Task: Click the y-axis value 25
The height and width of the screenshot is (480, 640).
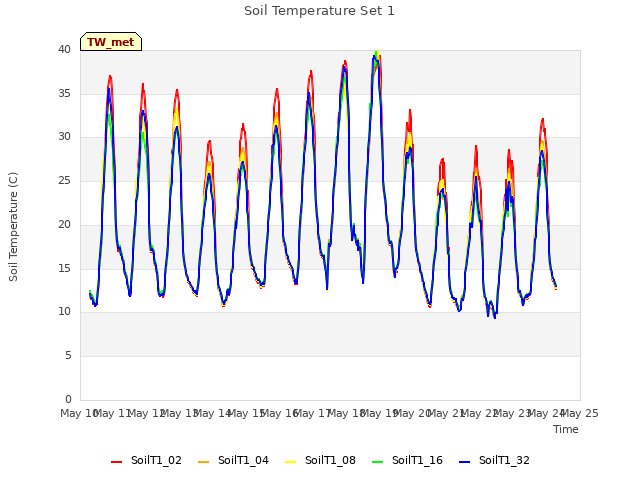Action: coord(64,180)
